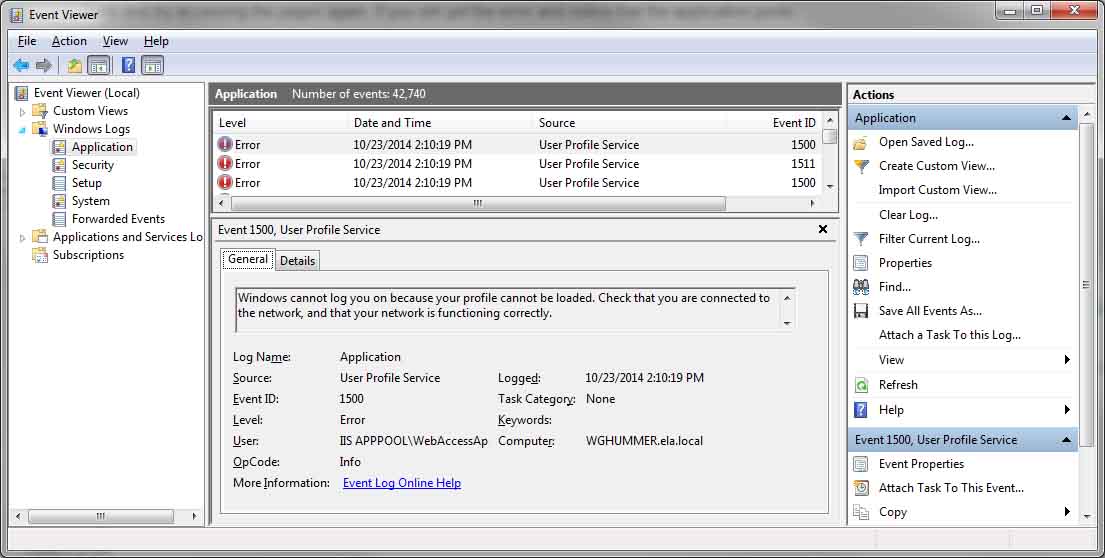The width and height of the screenshot is (1105, 558).
Task: Collapse the Windows Logs tree node
Action: click(x=23, y=129)
